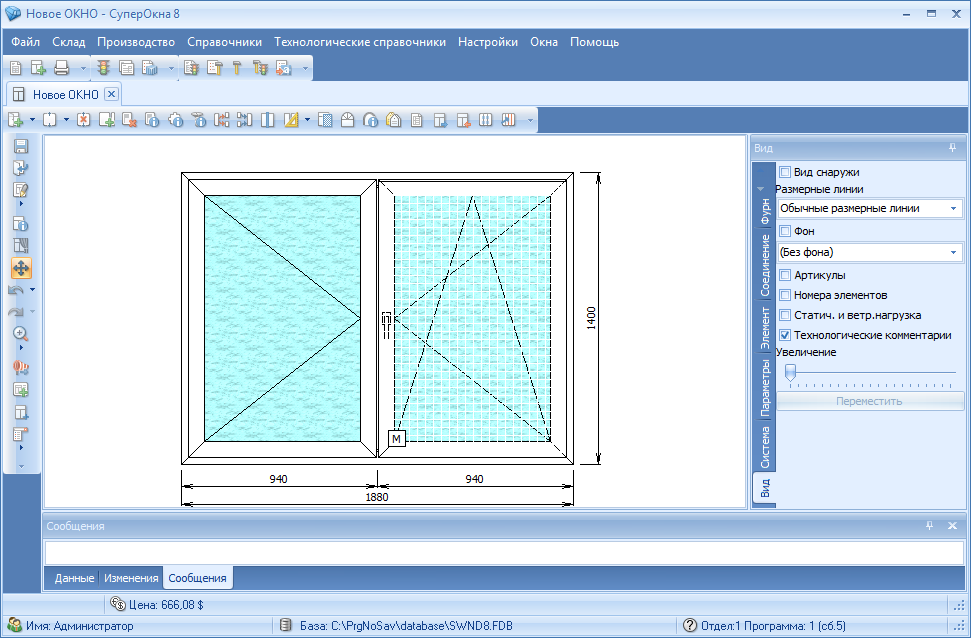This screenshot has width=971, height=638.
Task: Click the arched window icon
Action: (x=347, y=120)
